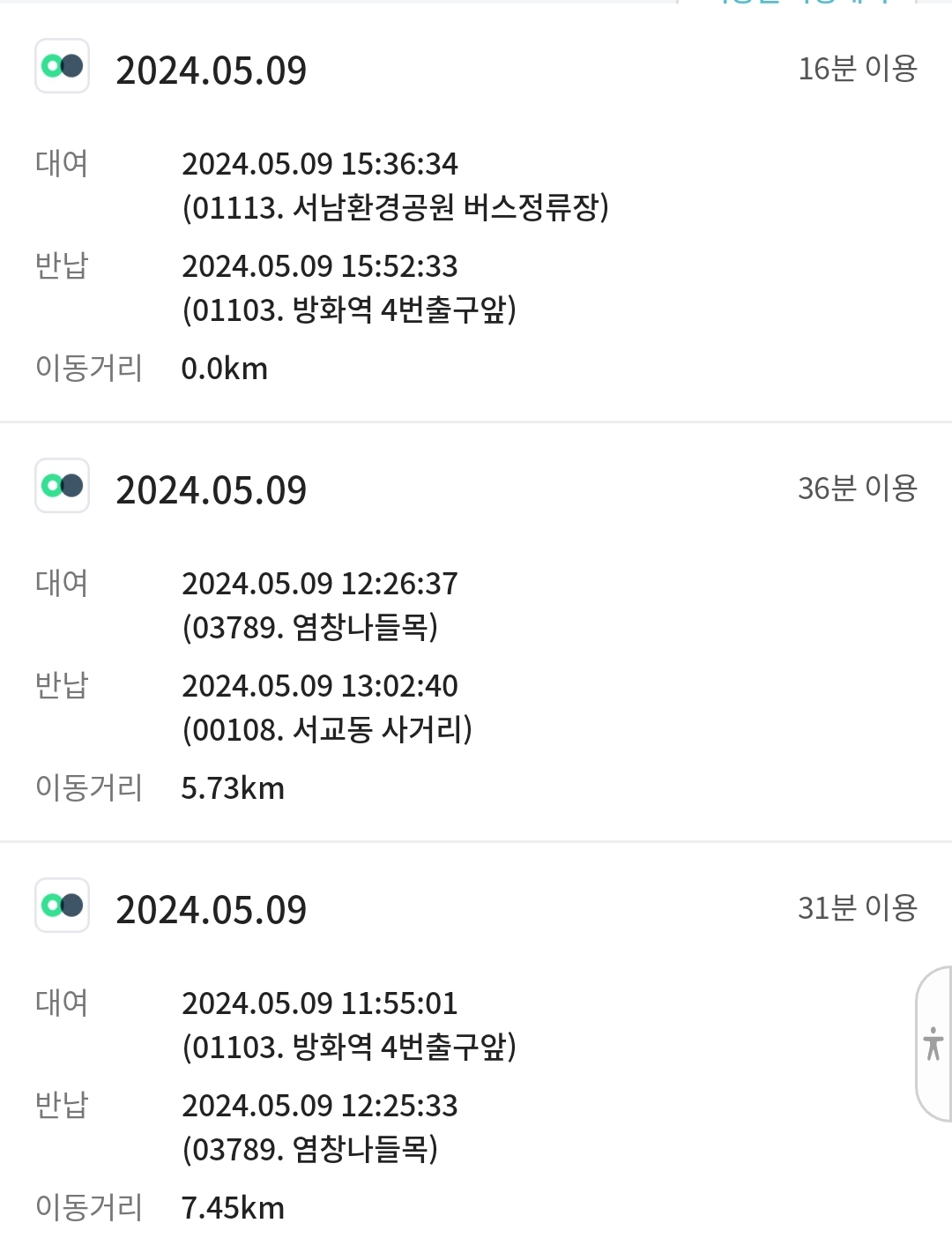Screen dimensions: 952x1253
Task: Tap the rental time 2024.05.09 11:55:01
Action: tap(319, 1003)
